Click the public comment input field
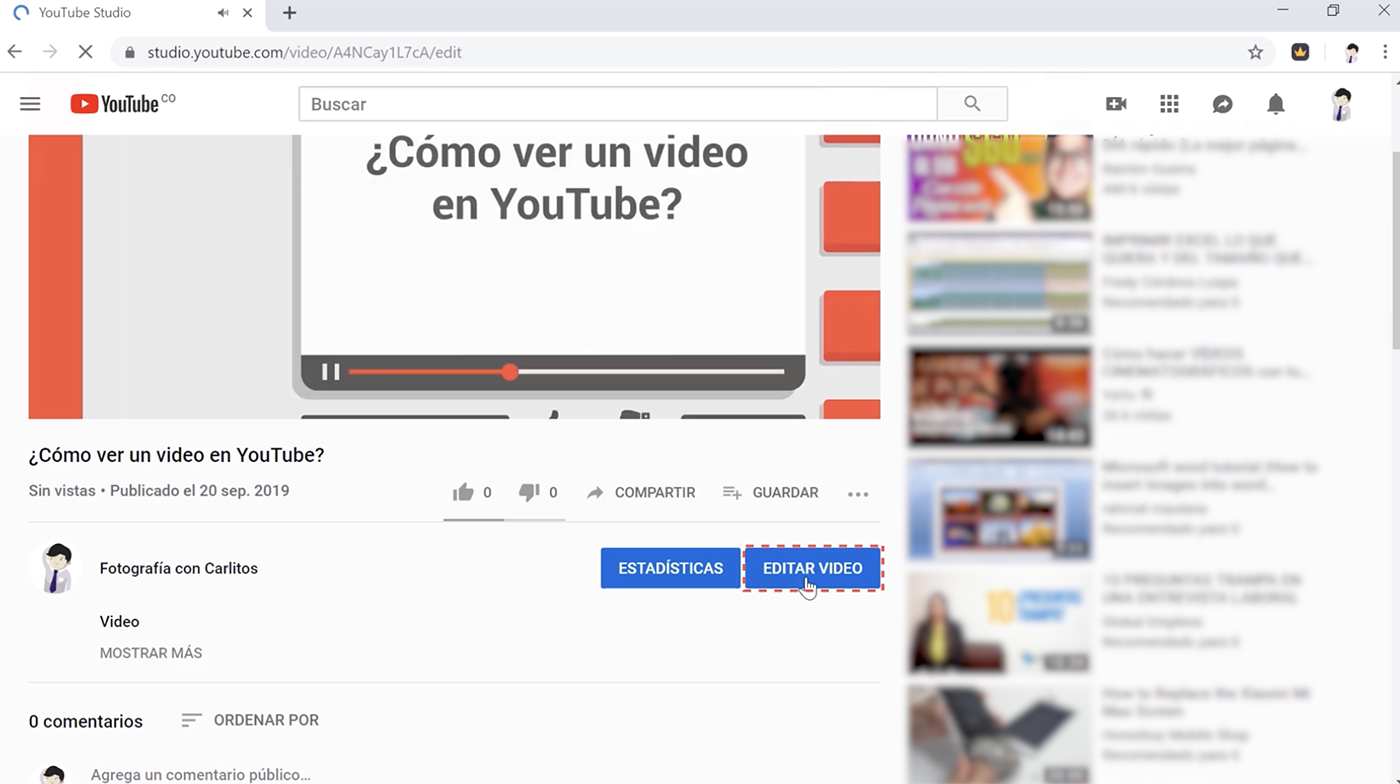 pos(200,775)
